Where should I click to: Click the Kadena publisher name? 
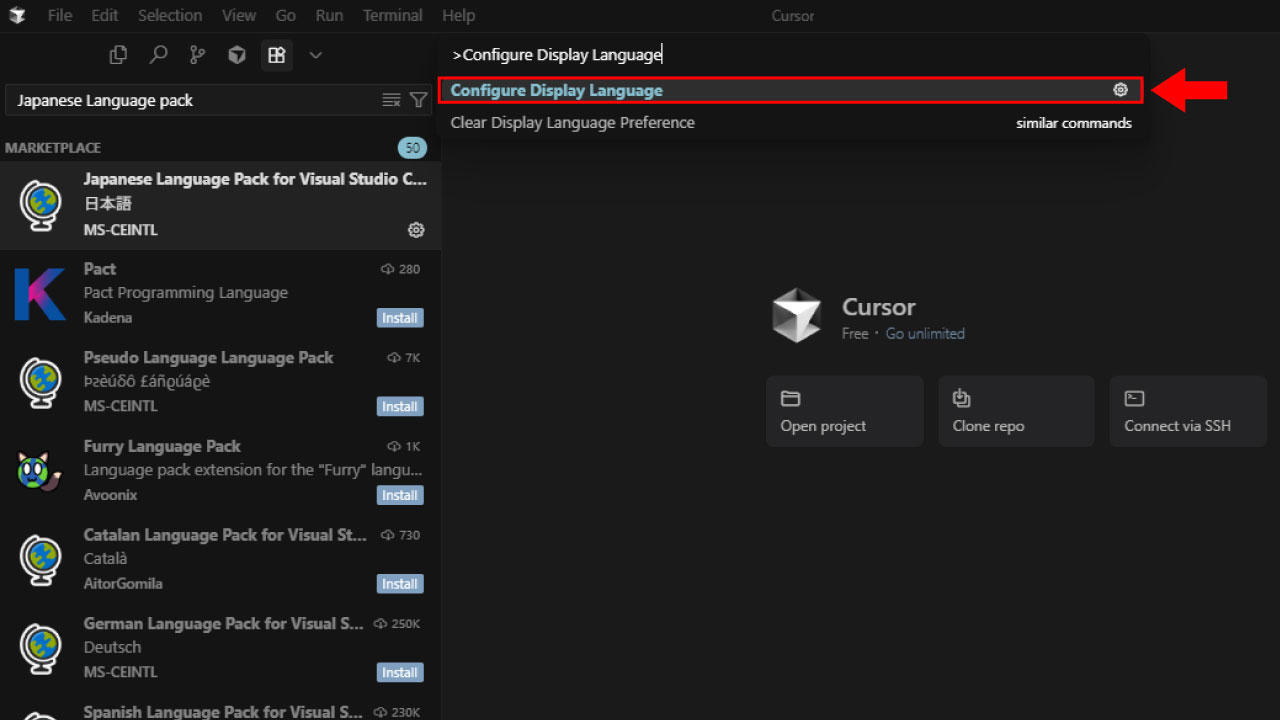pos(108,317)
